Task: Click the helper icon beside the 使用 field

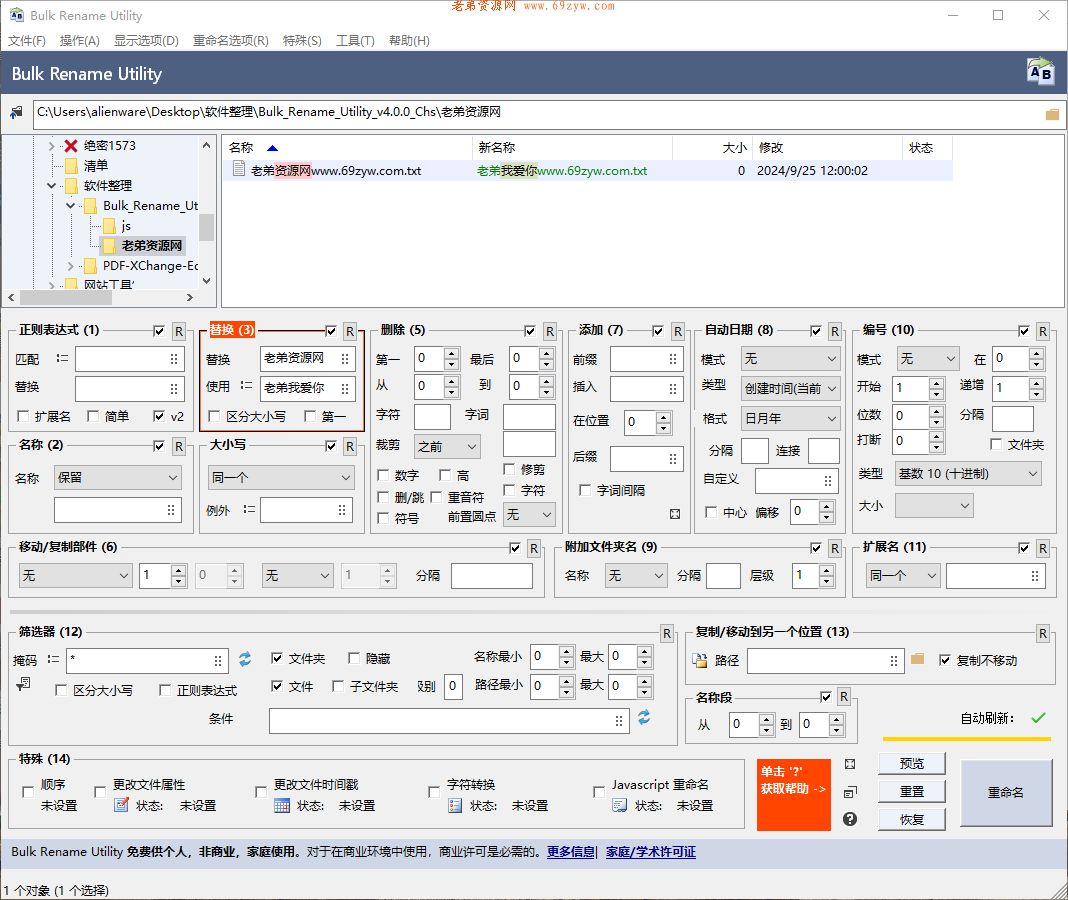Action: click(x=247, y=386)
